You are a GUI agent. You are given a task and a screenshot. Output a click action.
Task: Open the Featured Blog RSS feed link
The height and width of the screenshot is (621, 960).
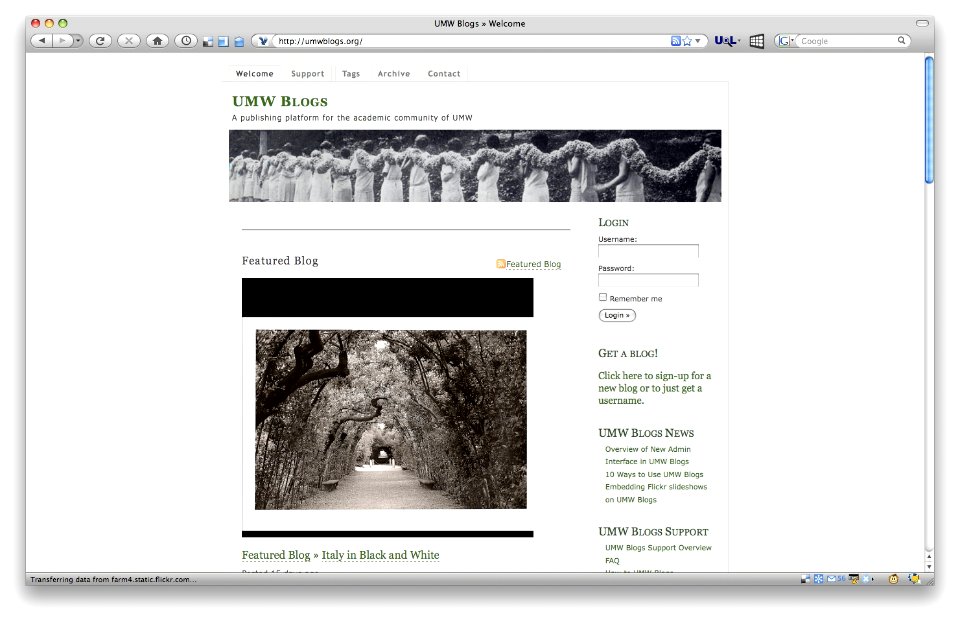pyautogui.click(x=533, y=264)
